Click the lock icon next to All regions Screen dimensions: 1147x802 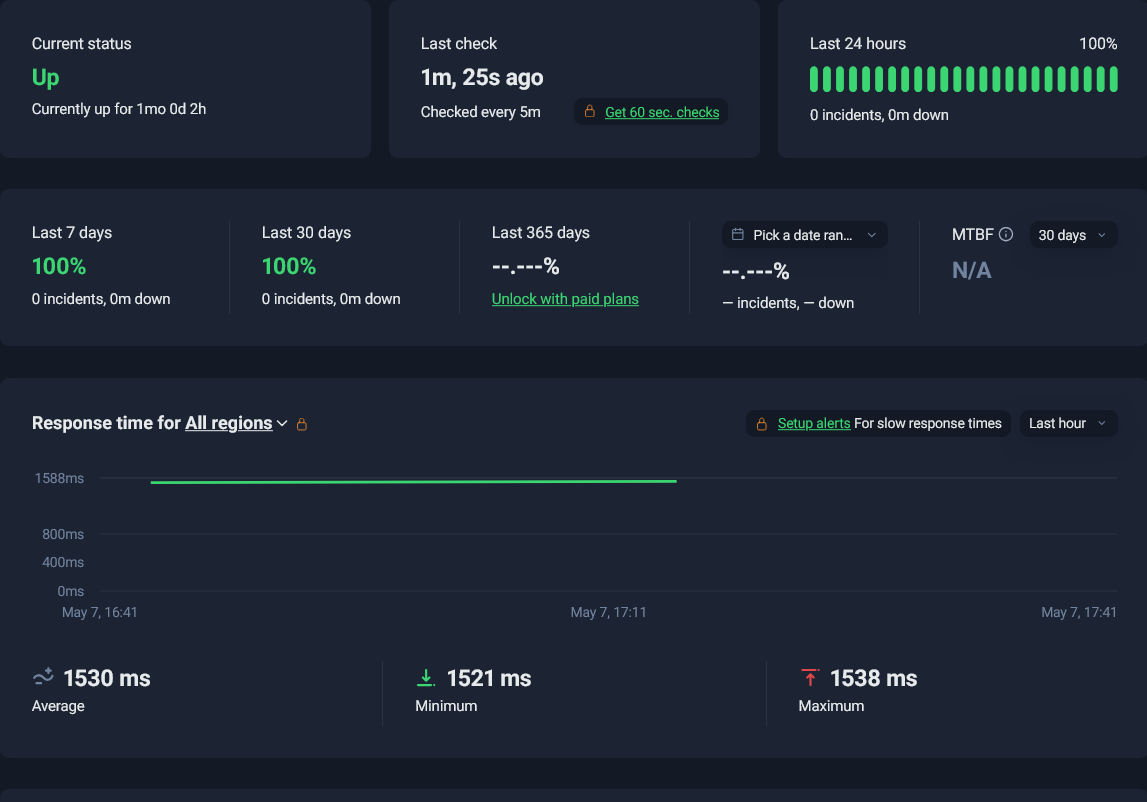click(x=301, y=424)
